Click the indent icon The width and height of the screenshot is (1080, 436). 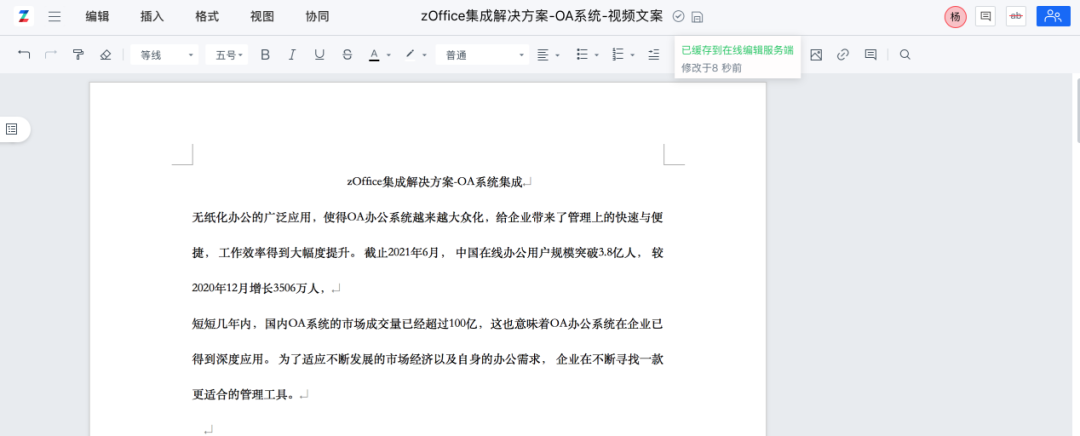(654, 54)
